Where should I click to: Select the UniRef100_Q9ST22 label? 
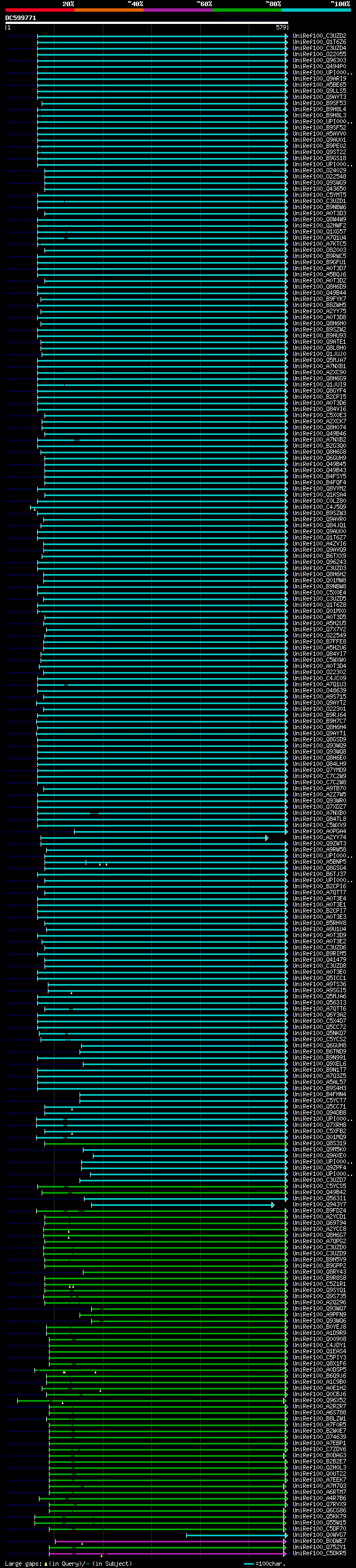pos(319,152)
